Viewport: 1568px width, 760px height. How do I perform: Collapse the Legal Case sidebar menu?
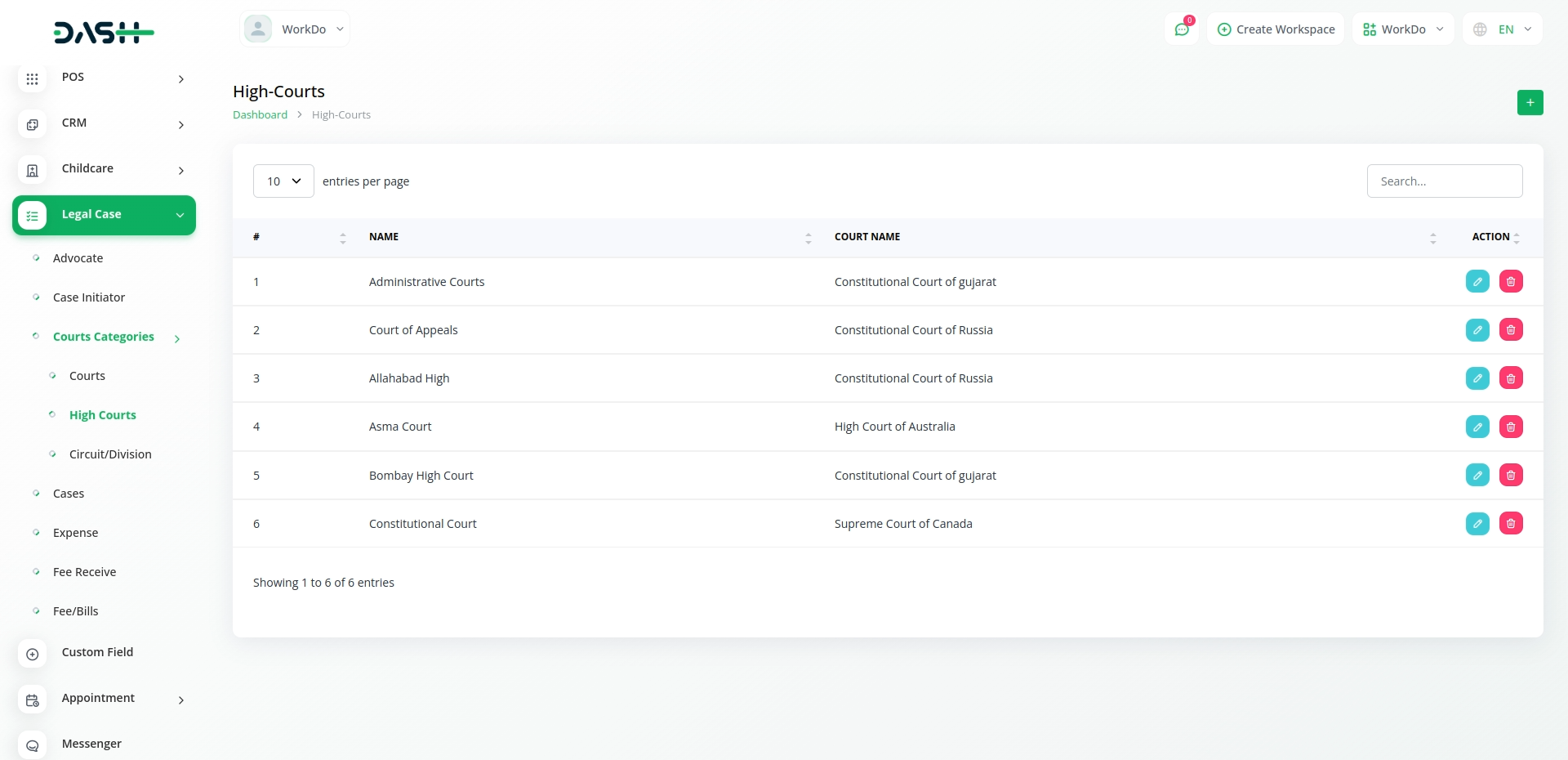pos(105,215)
